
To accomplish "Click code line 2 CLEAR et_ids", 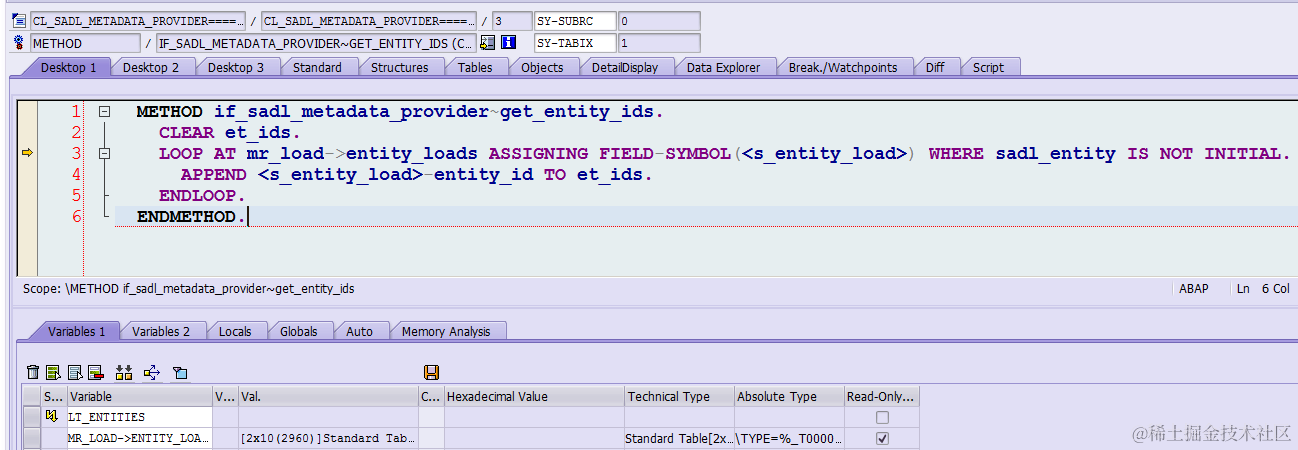I will [229, 132].
